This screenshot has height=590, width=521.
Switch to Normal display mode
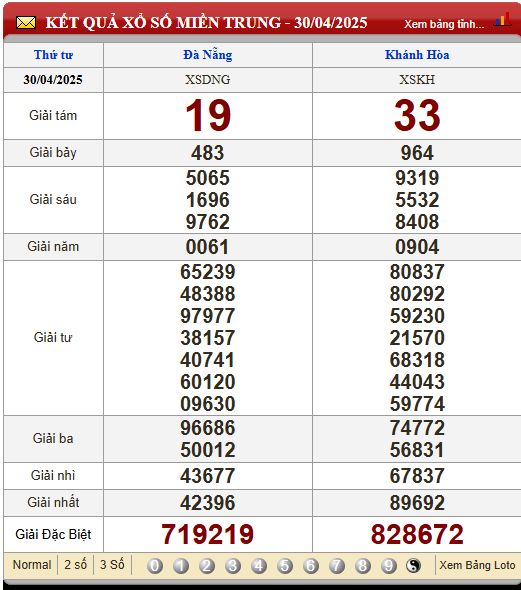coord(32,565)
